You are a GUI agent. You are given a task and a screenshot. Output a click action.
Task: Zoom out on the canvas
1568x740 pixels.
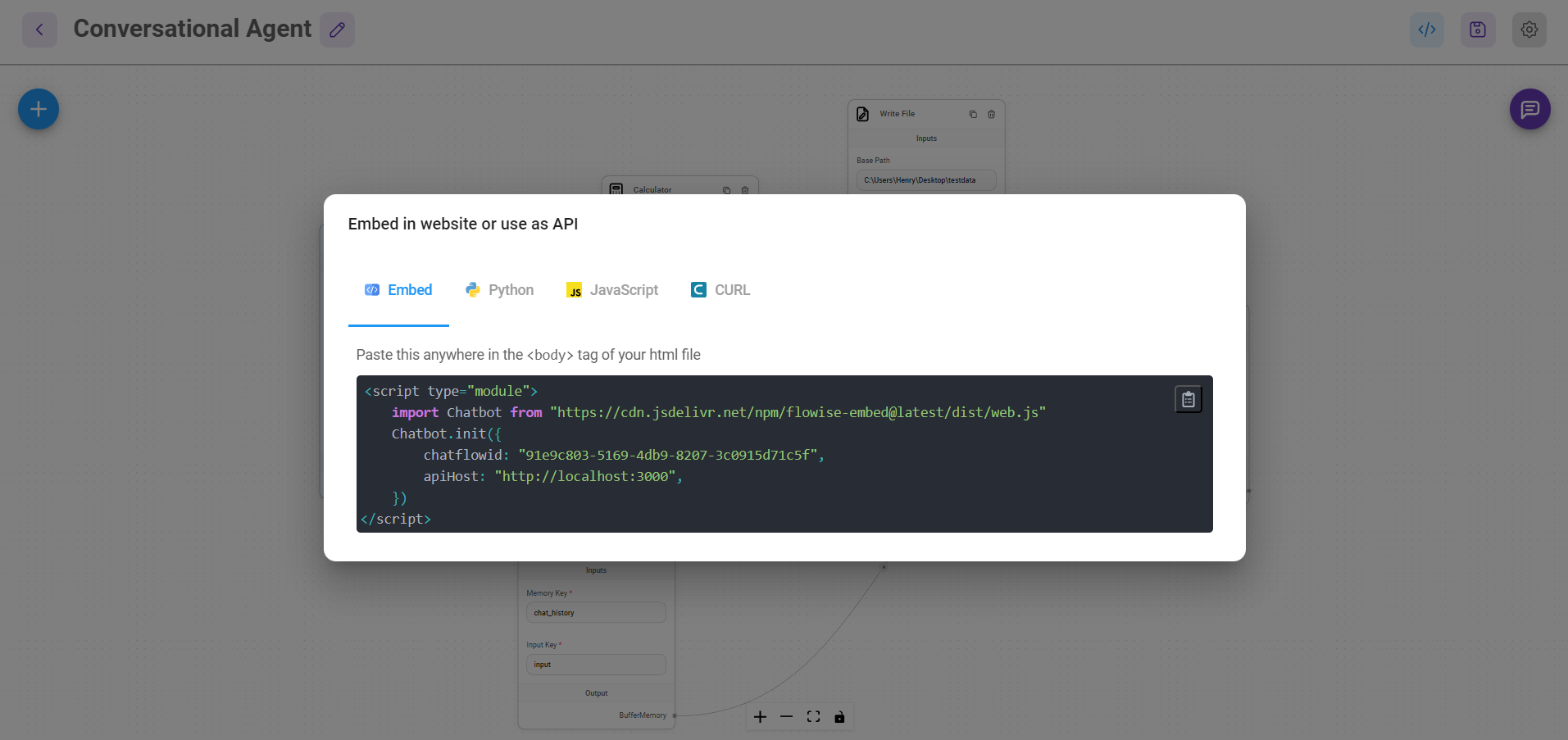click(x=786, y=717)
